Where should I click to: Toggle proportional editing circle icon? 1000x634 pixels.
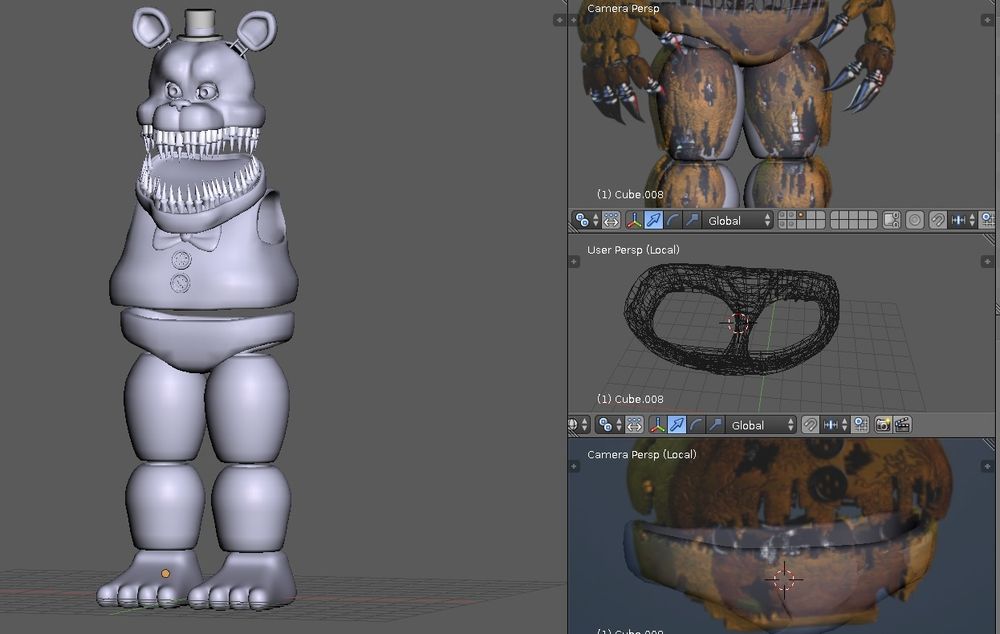pos(915,220)
